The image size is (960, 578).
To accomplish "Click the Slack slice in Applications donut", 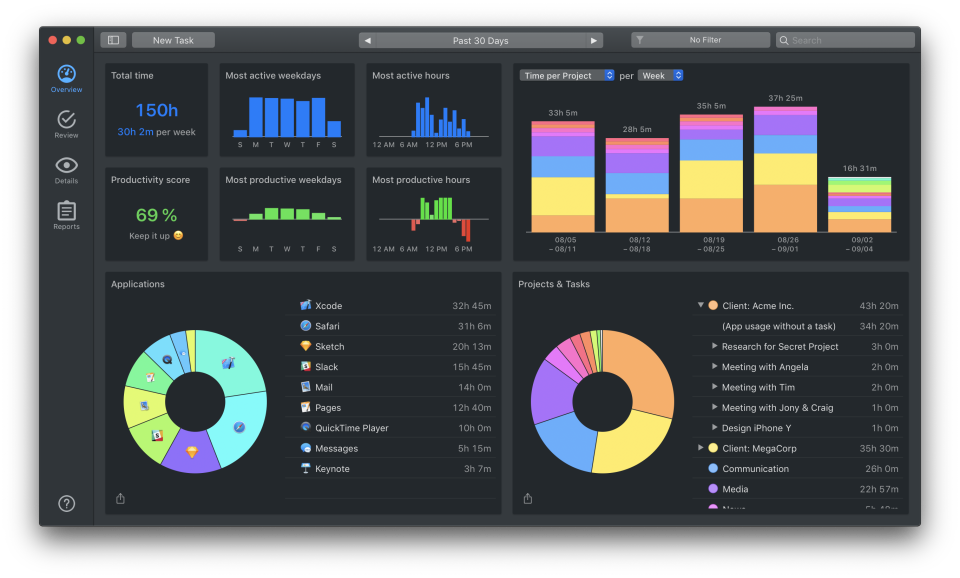I will [x=157, y=435].
